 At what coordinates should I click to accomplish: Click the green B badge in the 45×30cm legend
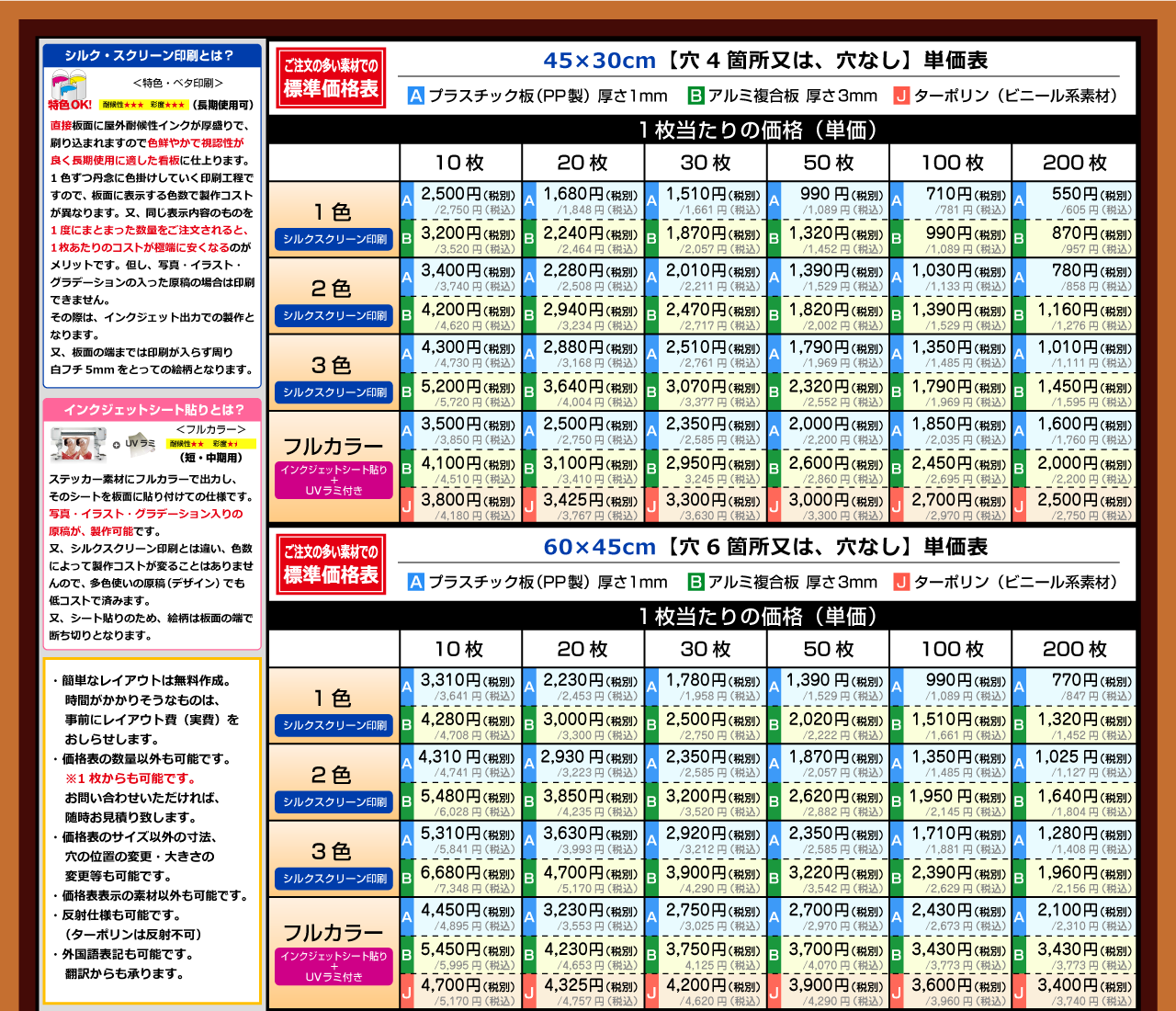point(695,96)
